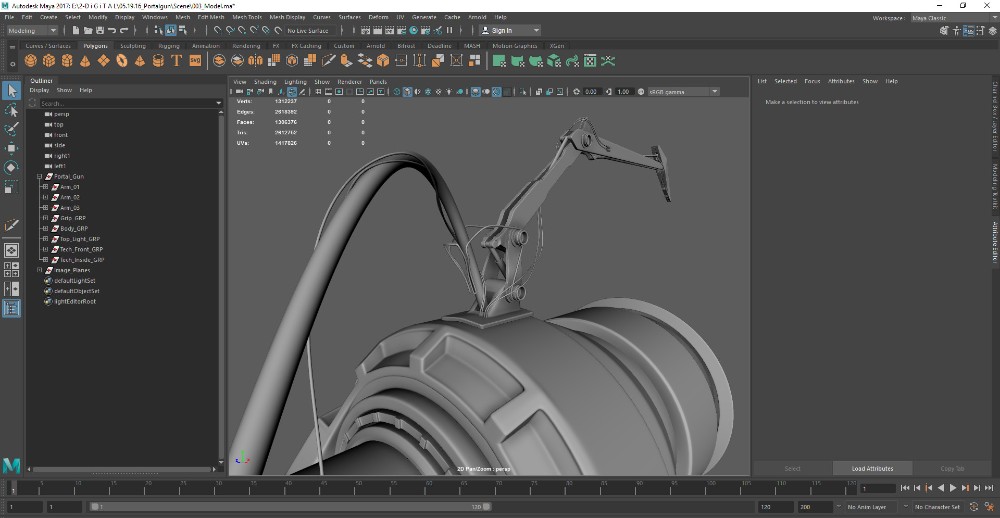Expand the Body_GRP group
Image resolution: width=1000 pixels, height=518 pixels.
(45, 228)
